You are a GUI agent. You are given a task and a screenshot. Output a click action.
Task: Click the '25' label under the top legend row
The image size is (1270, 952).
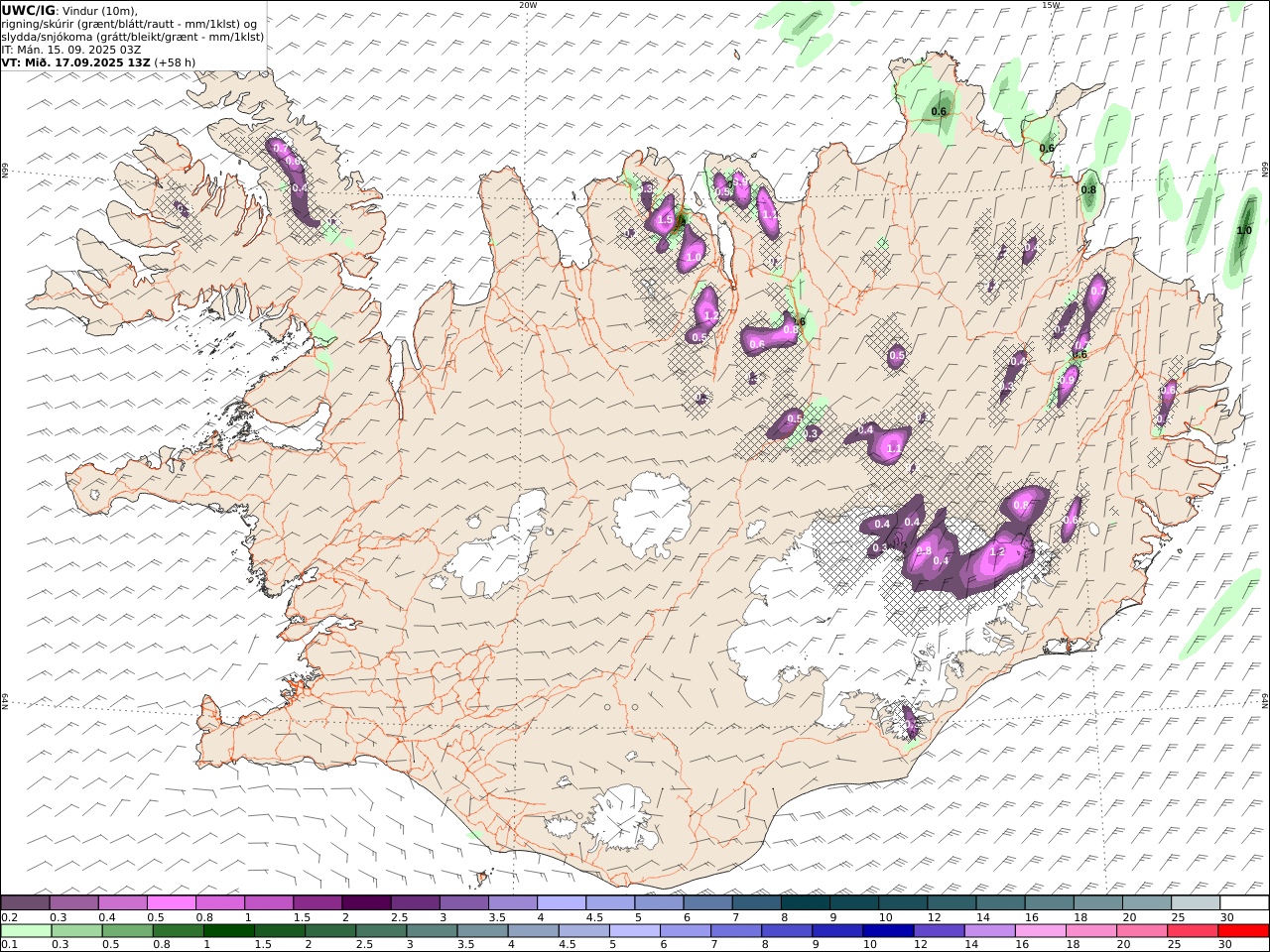pyautogui.click(x=1179, y=917)
